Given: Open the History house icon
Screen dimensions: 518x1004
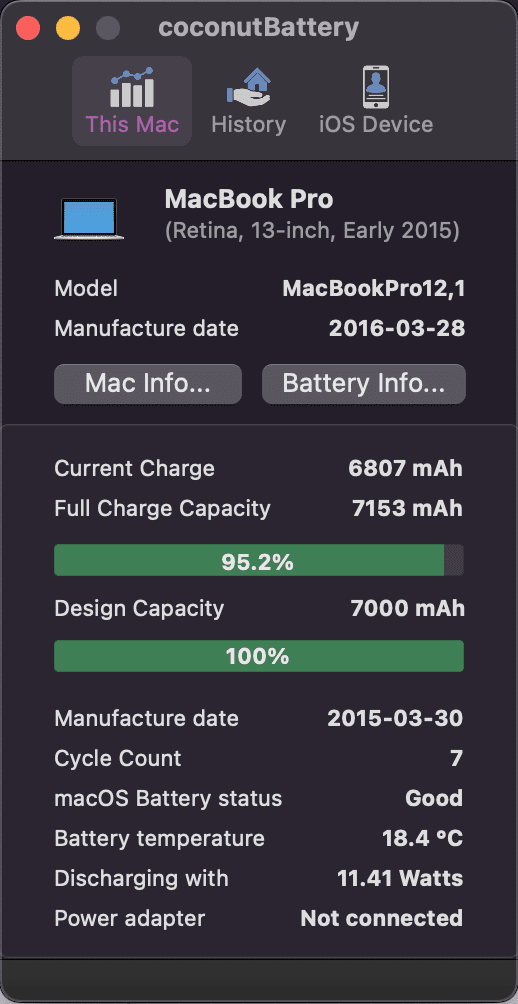Looking at the screenshot, I should point(248,87).
